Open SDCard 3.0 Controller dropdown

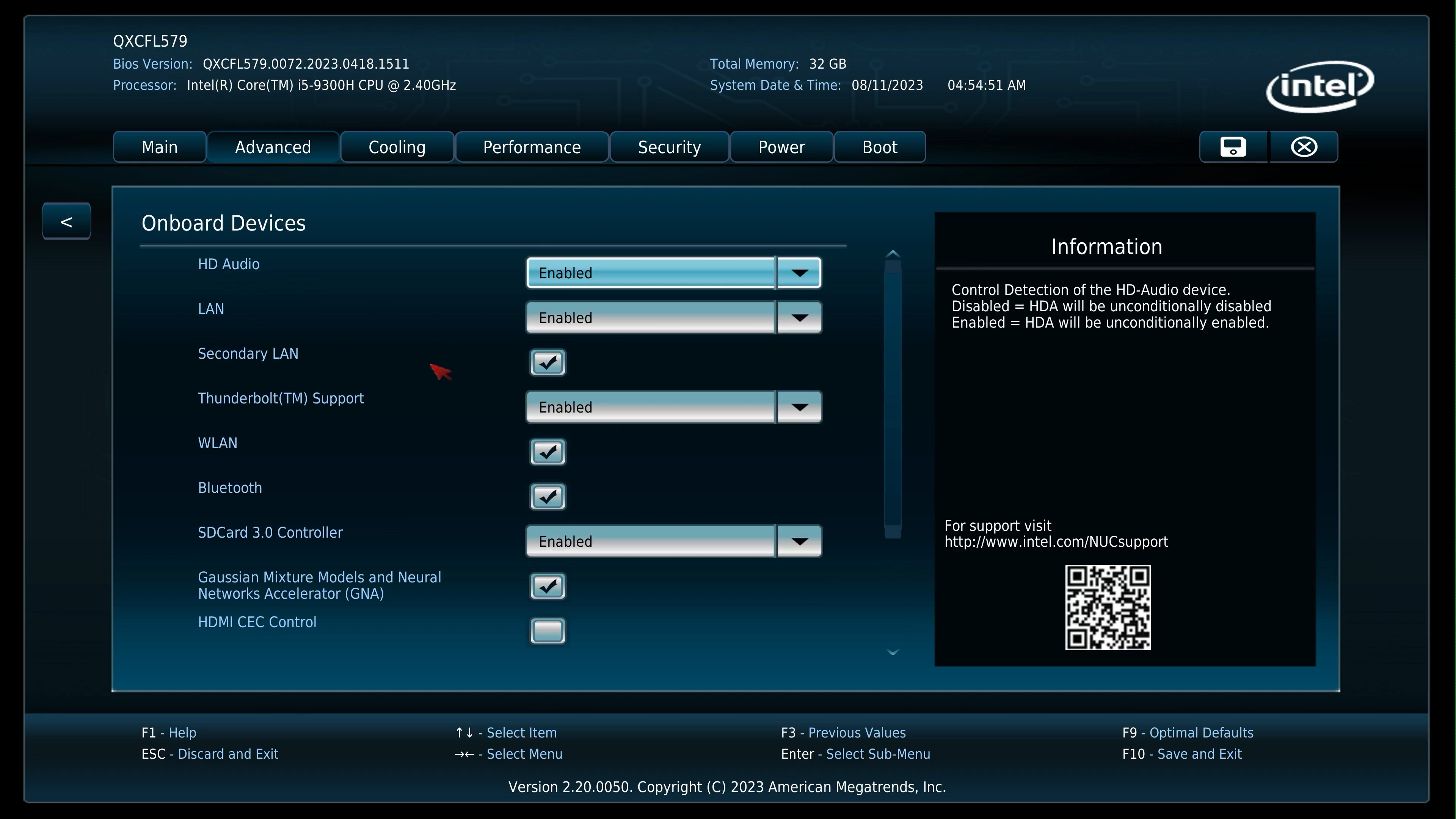799,541
